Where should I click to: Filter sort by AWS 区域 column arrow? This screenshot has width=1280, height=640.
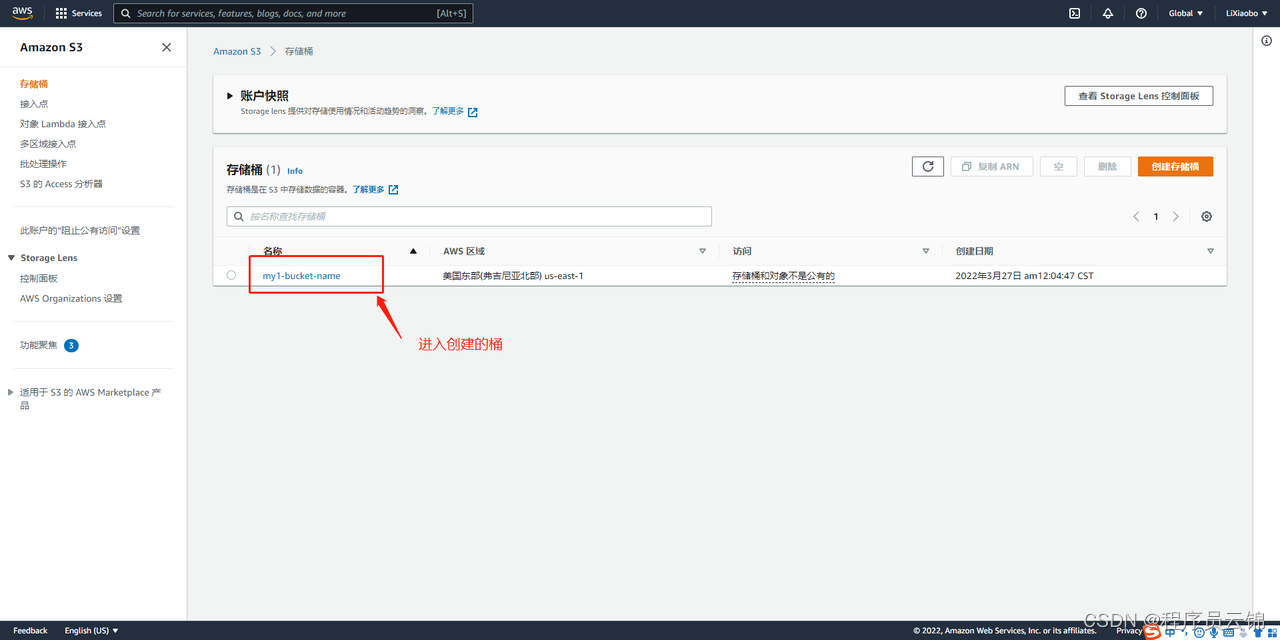[702, 251]
